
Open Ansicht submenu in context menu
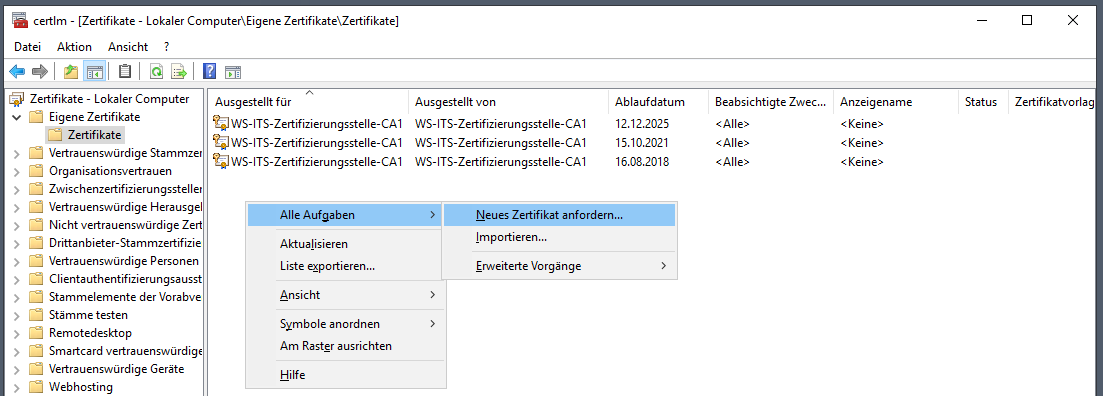click(x=345, y=295)
